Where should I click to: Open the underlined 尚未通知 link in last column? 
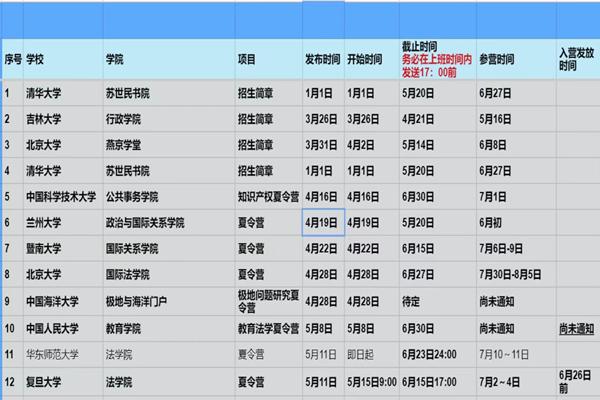click(x=575, y=327)
